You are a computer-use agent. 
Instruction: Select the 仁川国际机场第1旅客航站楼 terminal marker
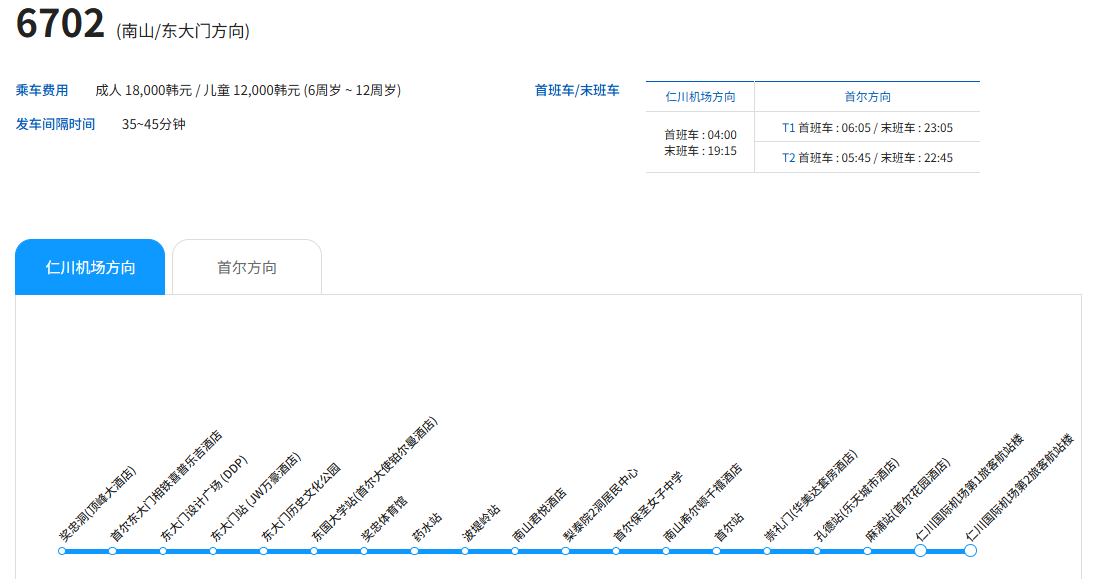tap(920, 550)
